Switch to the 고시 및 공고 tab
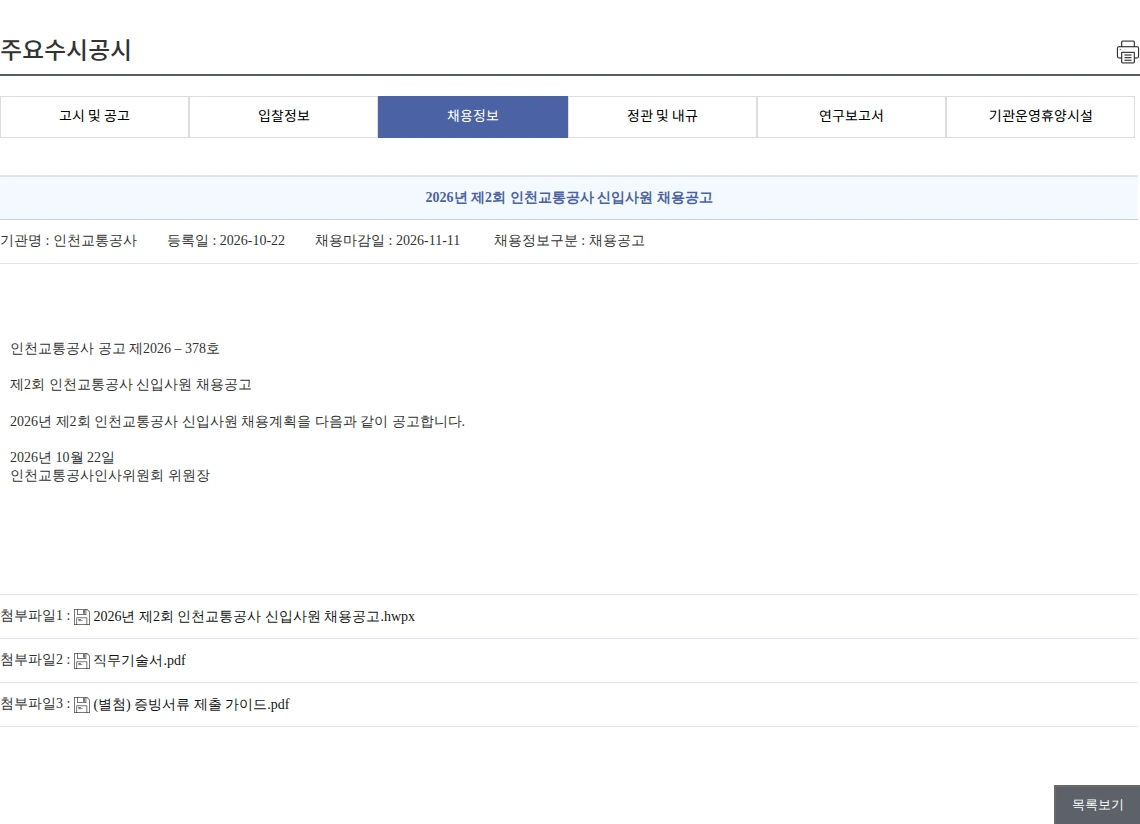The width and height of the screenshot is (1140, 824). pos(95,116)
